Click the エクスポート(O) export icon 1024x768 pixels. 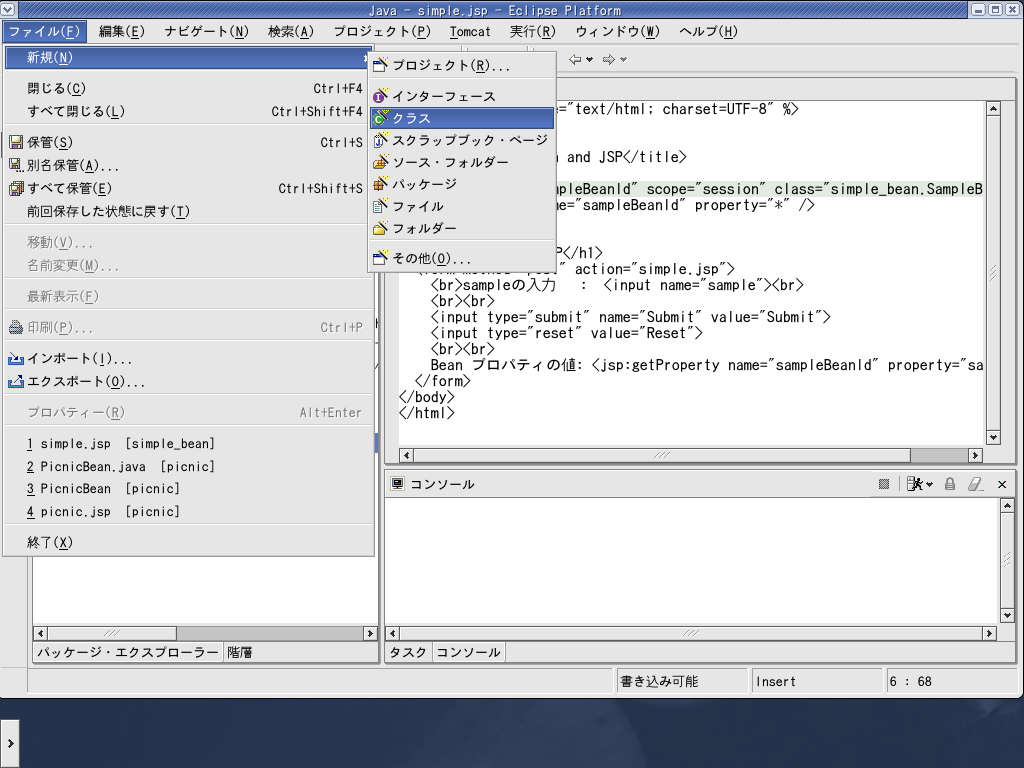tap(16, 381)
